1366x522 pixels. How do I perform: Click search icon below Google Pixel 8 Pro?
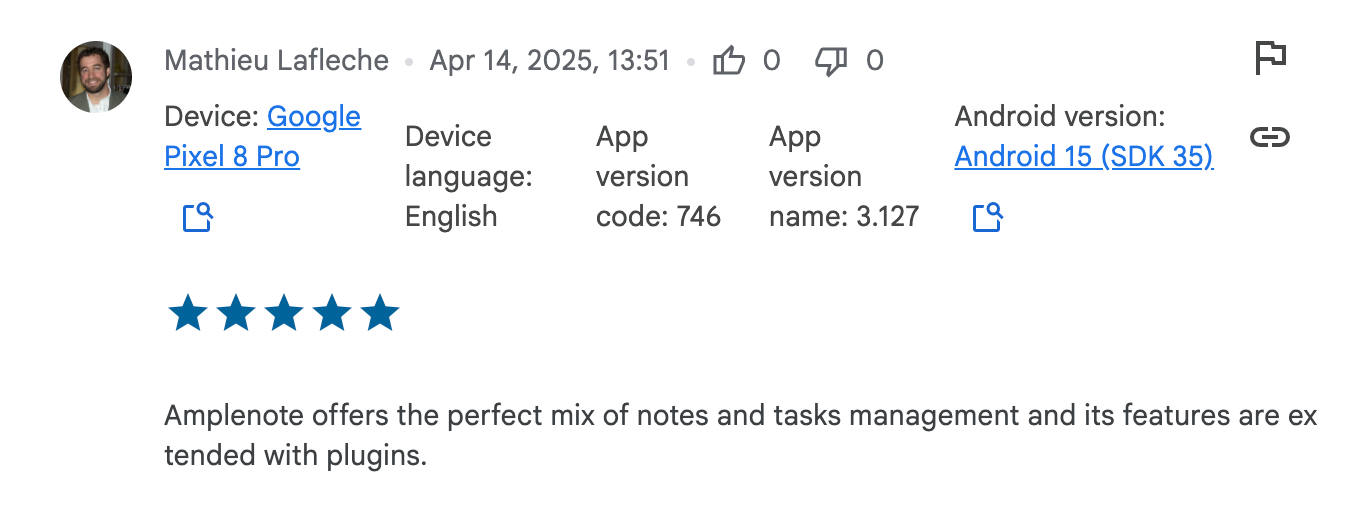[198, 217]
